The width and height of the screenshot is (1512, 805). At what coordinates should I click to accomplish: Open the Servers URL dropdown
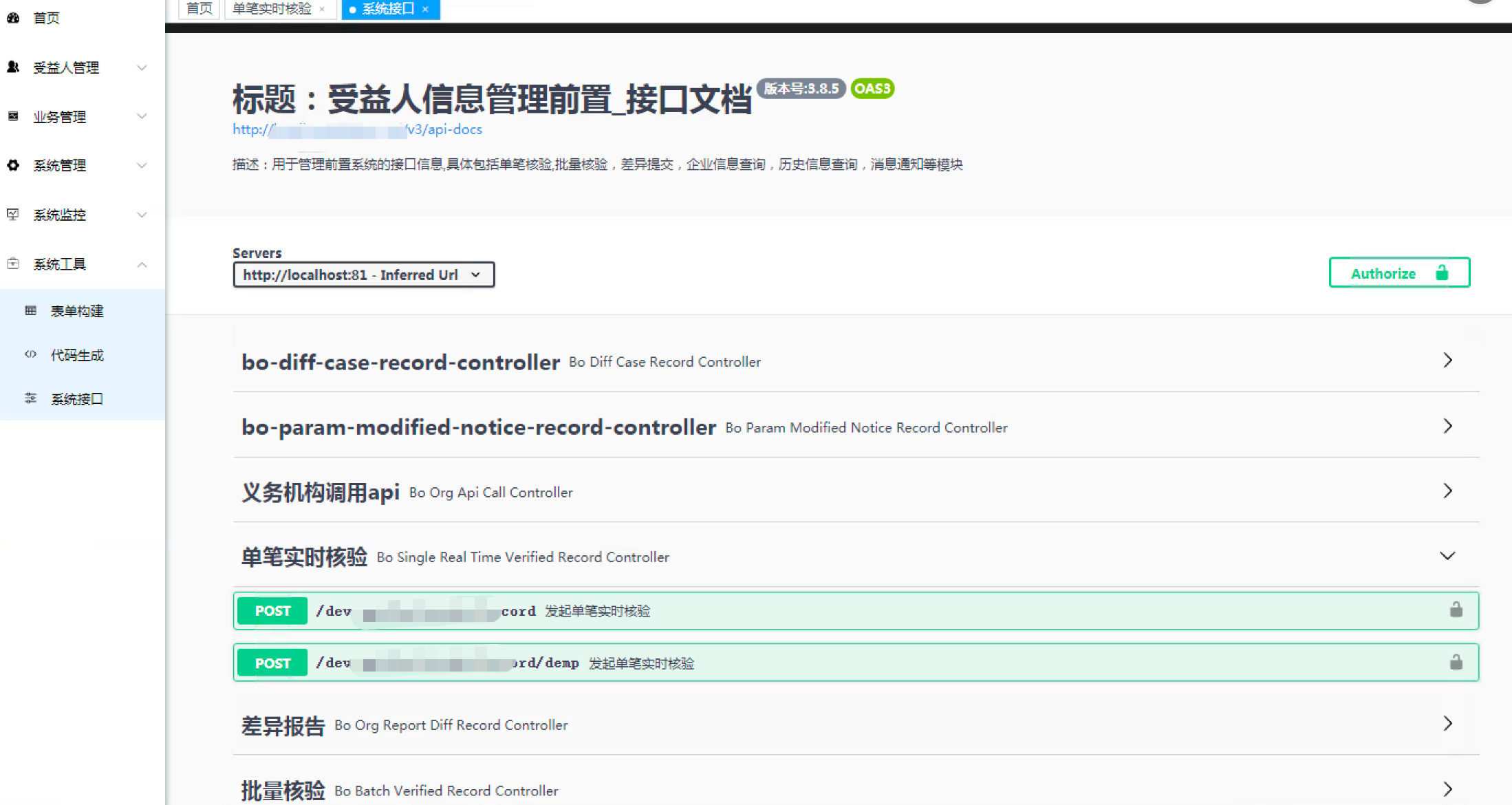coord(364,275)
